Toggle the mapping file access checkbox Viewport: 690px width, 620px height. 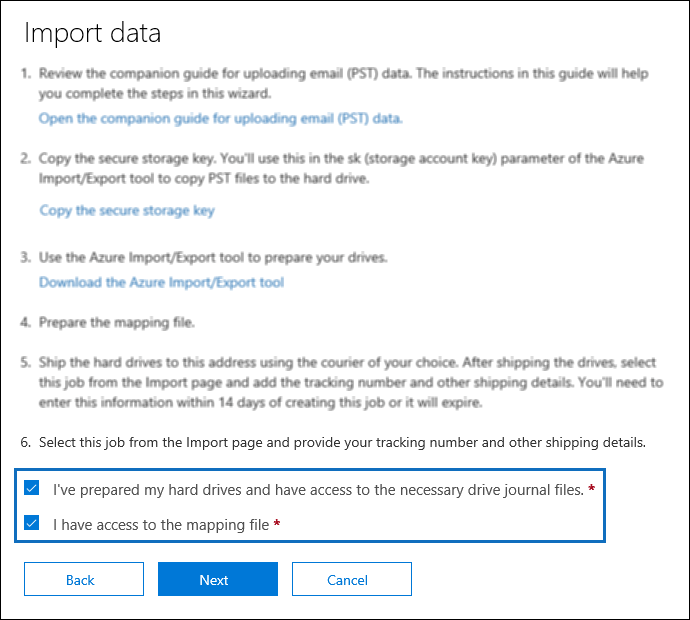coord(32,523)
